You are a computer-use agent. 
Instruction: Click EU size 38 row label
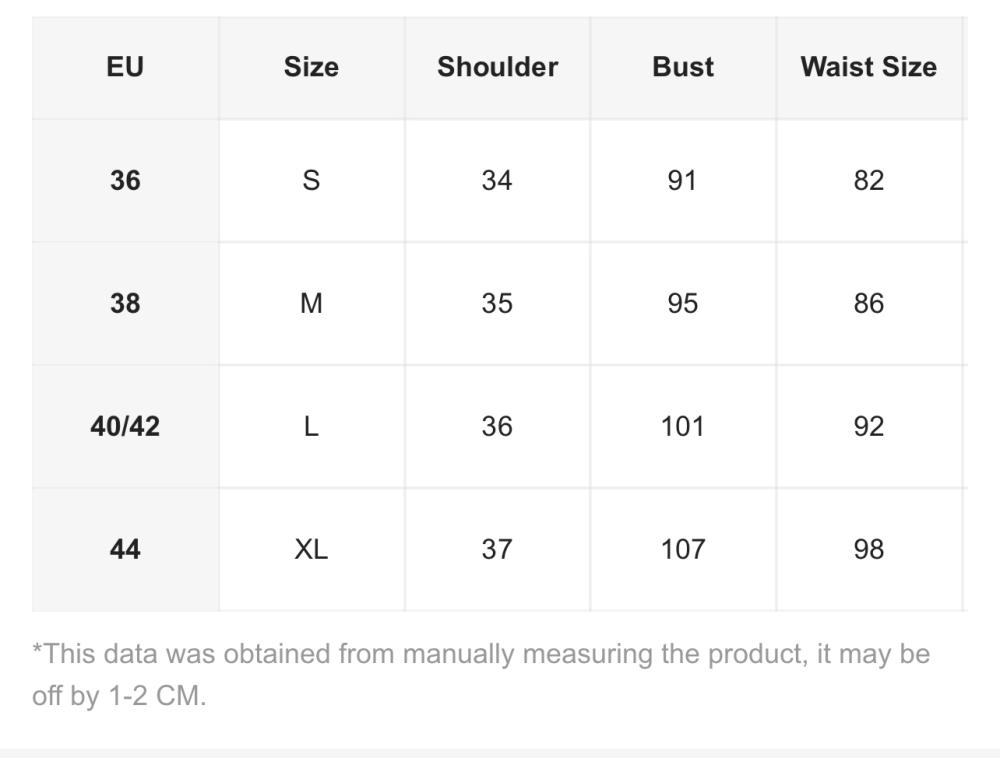click(x=125, y=303)
